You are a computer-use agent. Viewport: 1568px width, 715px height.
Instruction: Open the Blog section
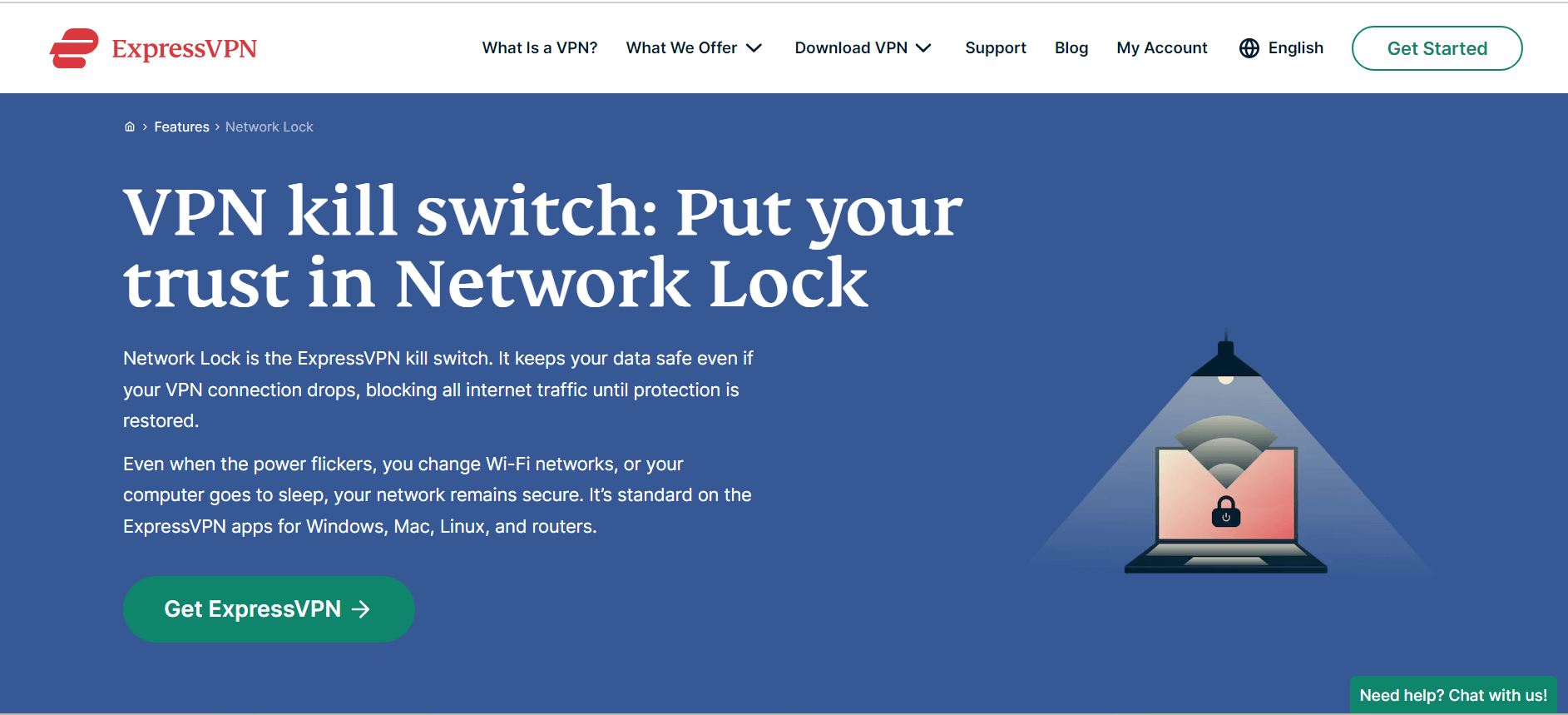click(1071, 47)
